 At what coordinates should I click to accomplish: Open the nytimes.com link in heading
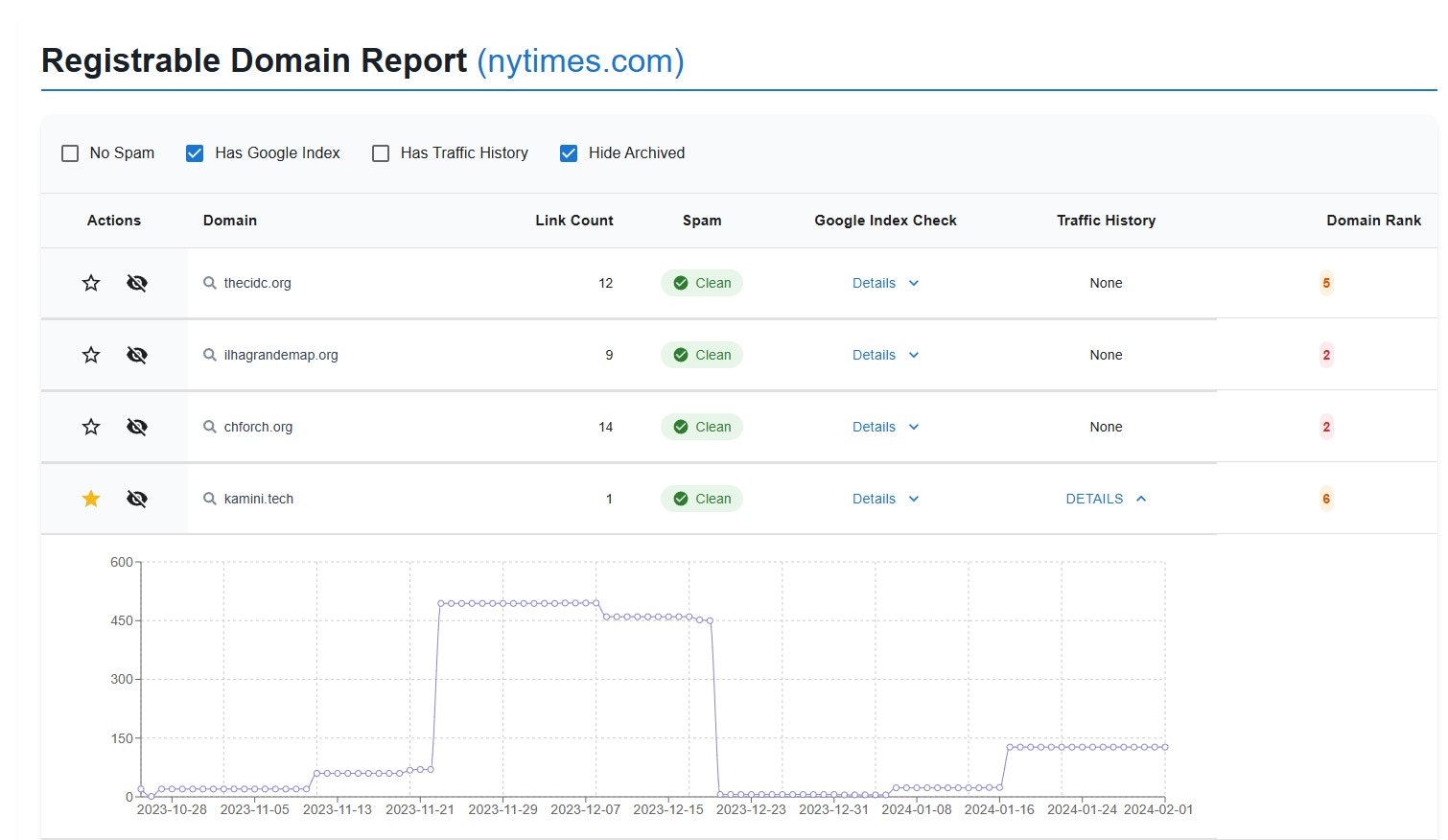[x=580, y=60]
